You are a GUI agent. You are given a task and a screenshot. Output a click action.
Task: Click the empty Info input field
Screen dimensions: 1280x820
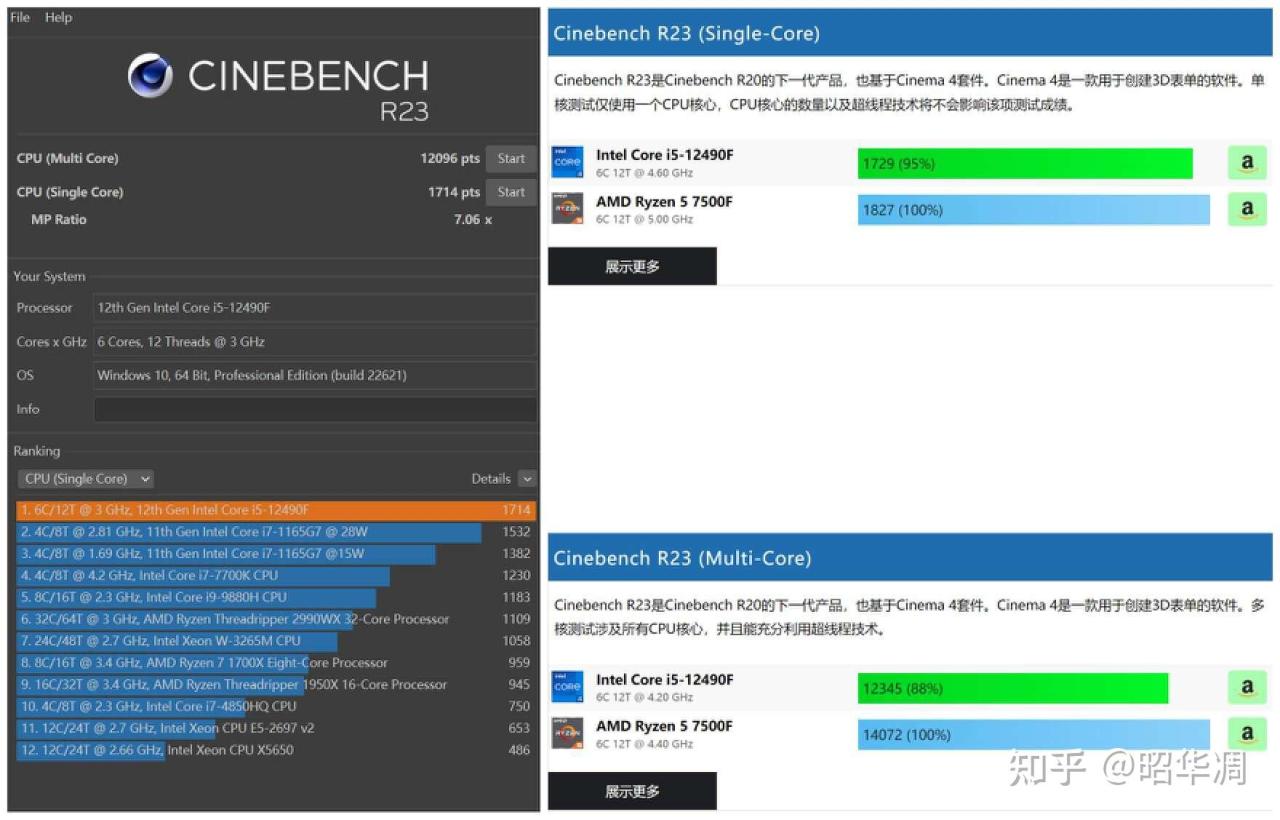(x=314, y=409)
